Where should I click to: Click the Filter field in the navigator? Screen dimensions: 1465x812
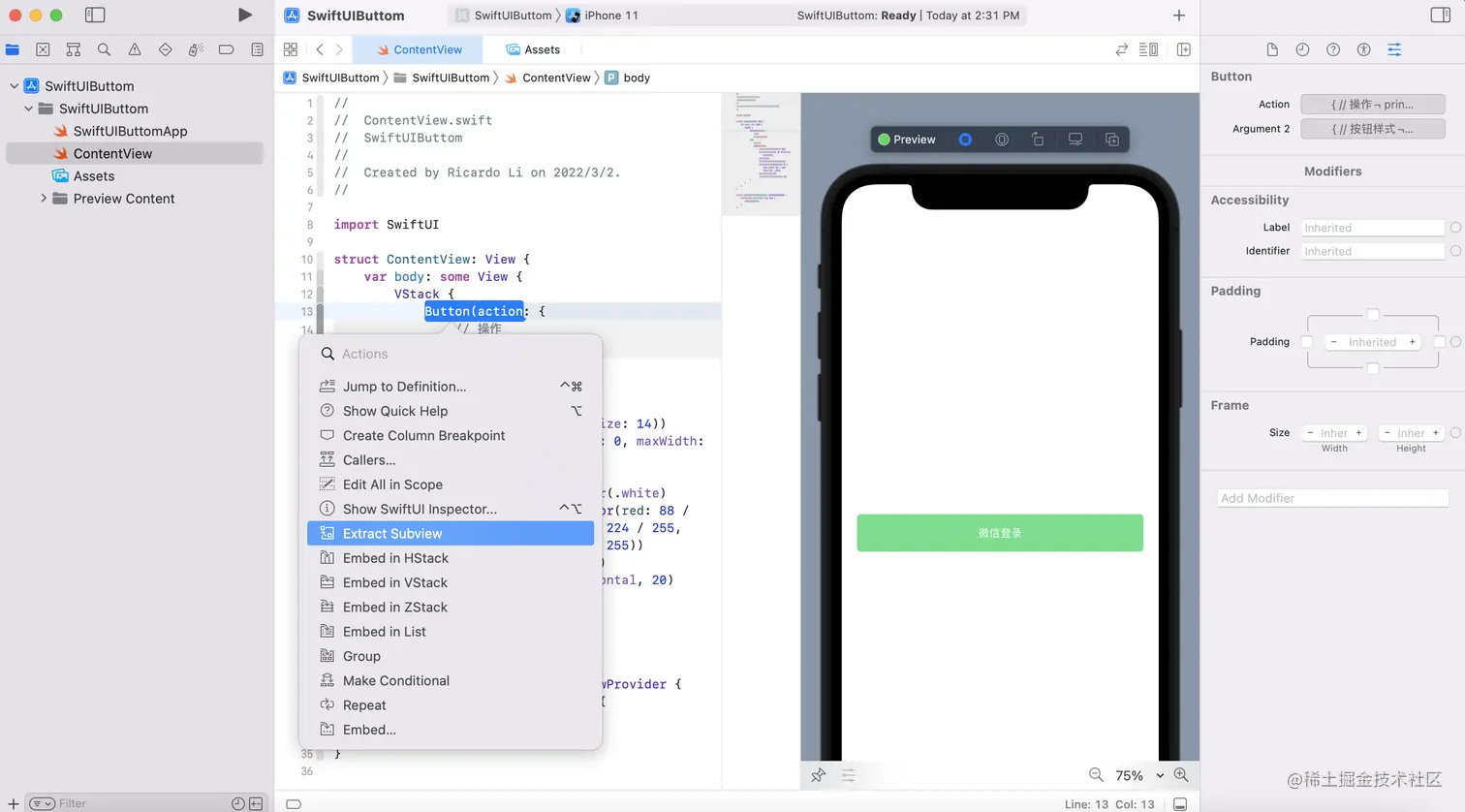click(x=73, y=802)
